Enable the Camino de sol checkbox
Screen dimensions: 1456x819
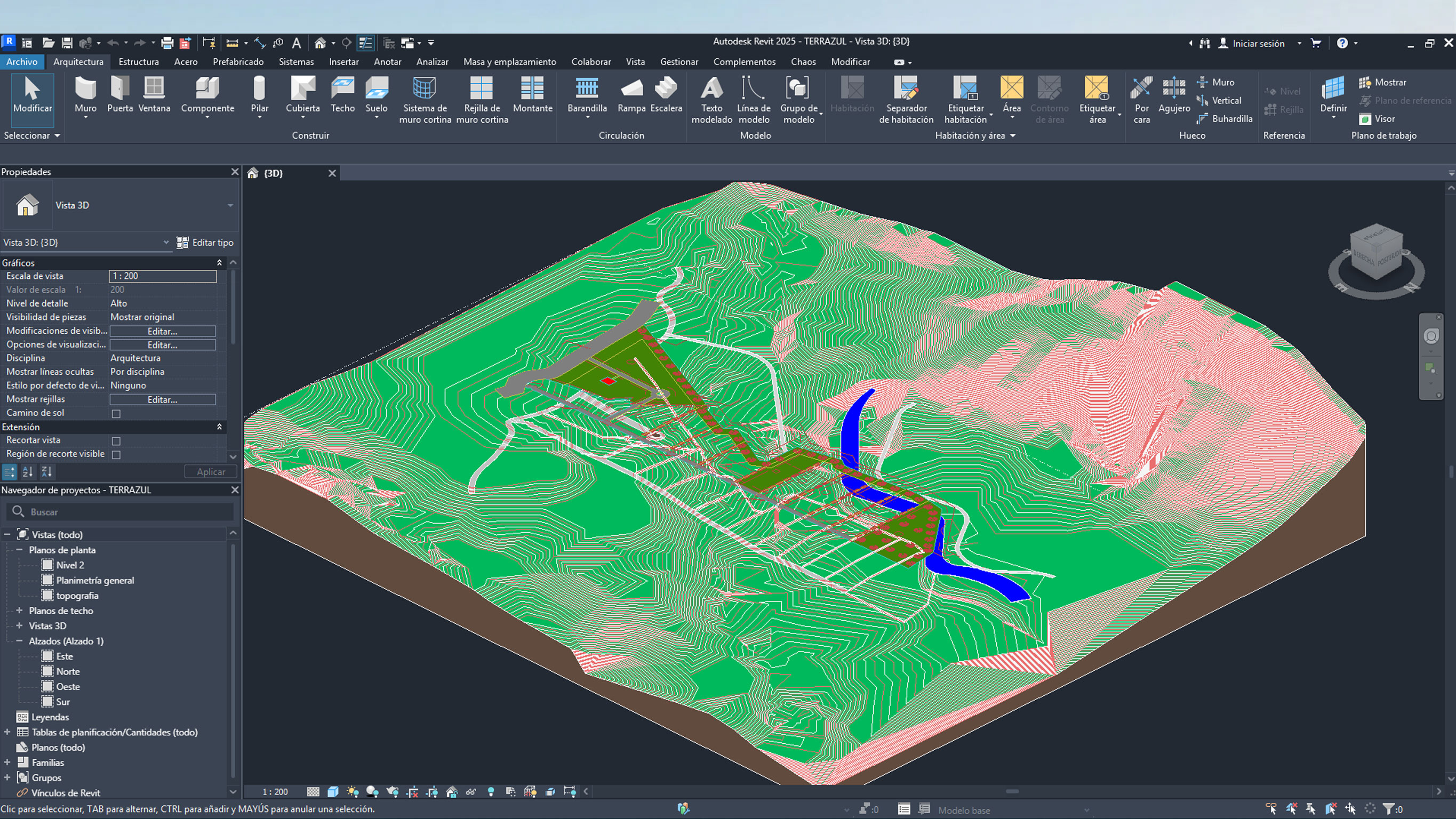(x=115, y=413)
